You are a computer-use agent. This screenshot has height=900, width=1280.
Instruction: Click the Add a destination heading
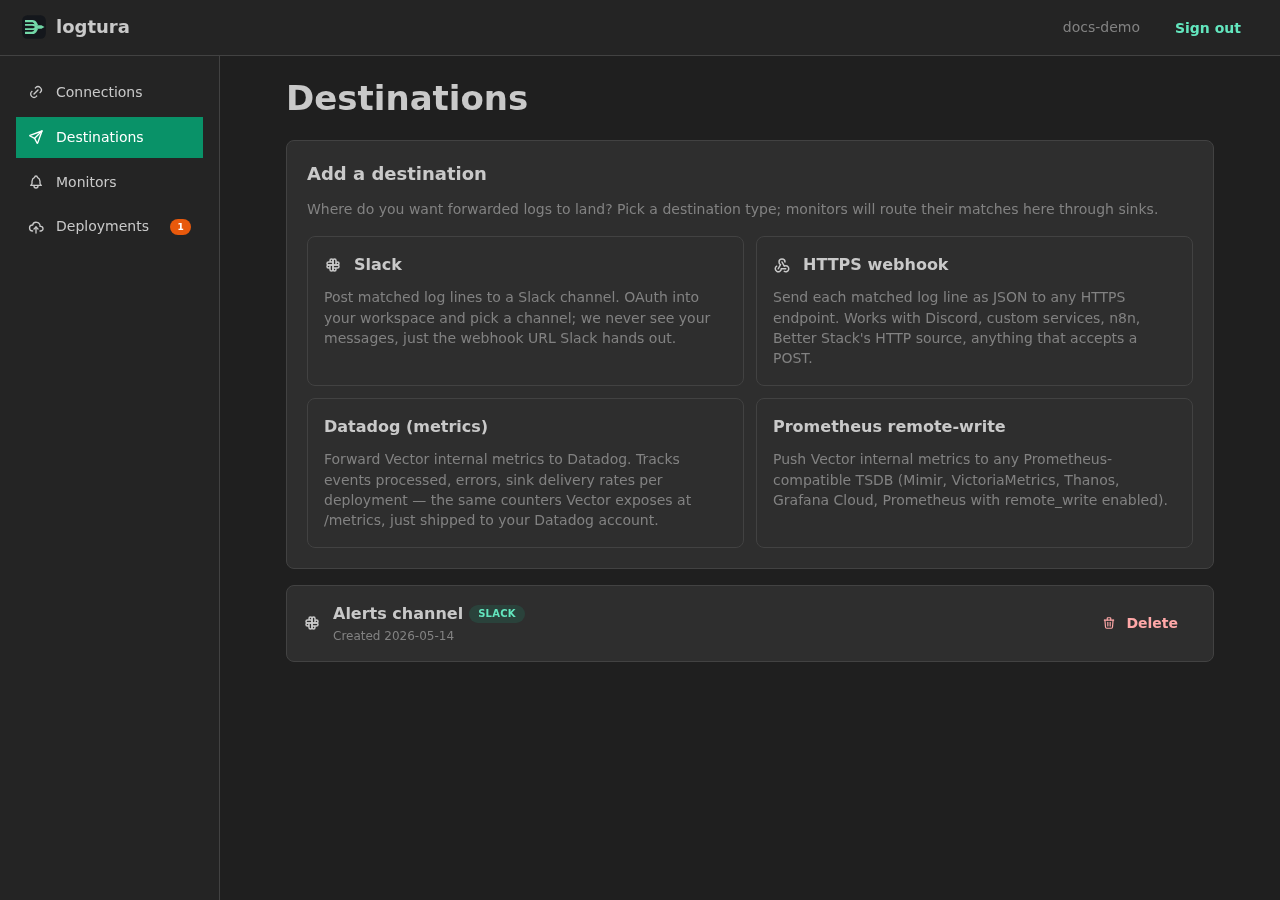(x=397, y=174)
